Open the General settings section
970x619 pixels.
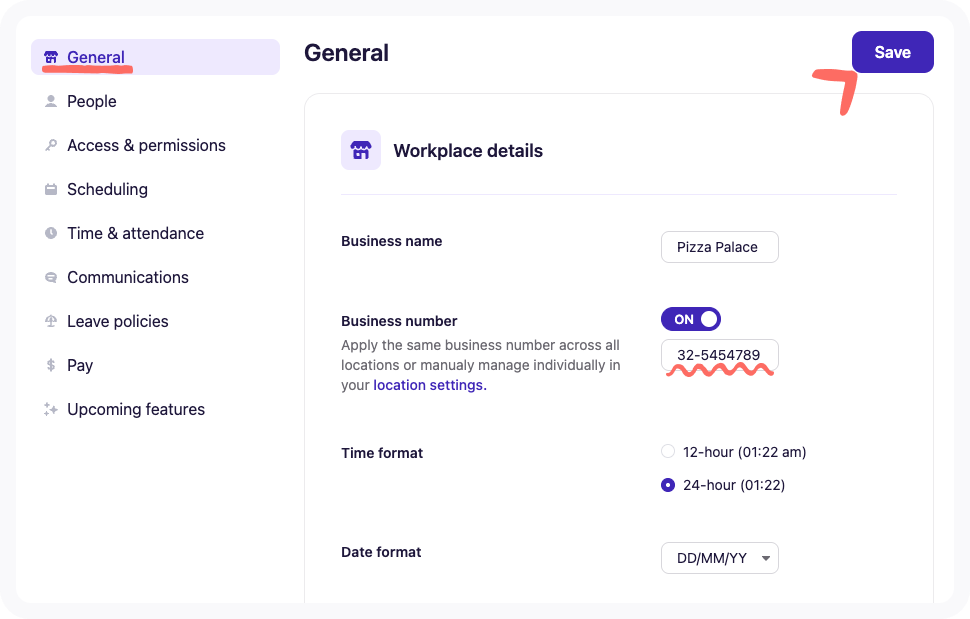pyautogui.click(x=96, y=57)
